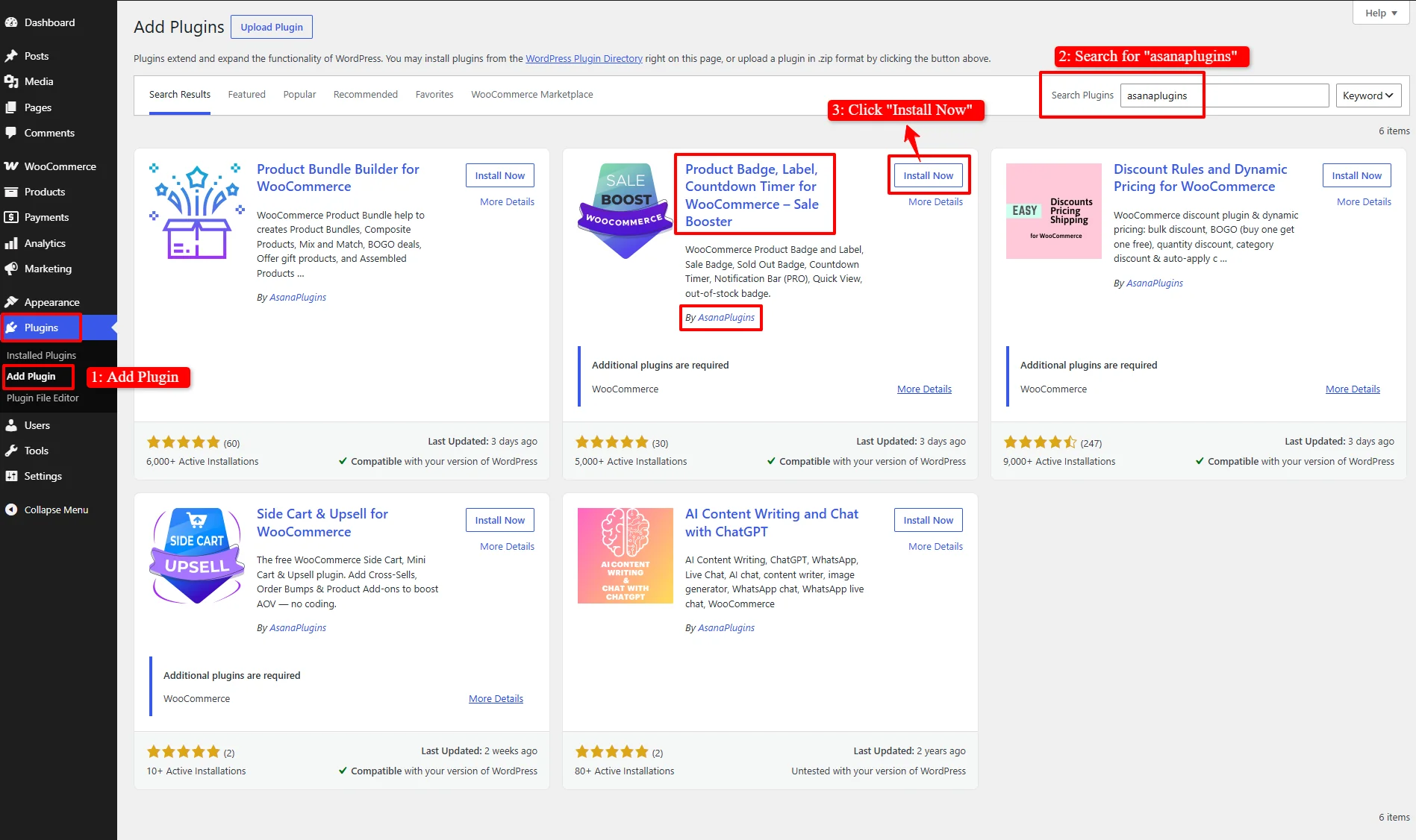View More Details for Discount Rules plugin
This screenshot has width=1416, height=840.
[1364, 201]
